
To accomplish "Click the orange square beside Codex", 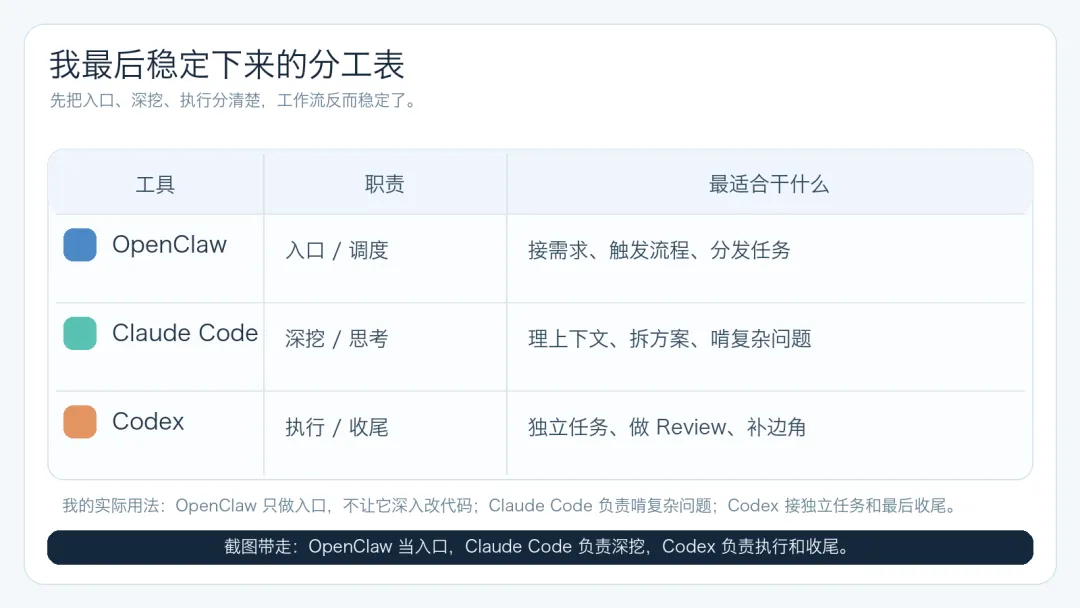I will (x=80, y=421).
